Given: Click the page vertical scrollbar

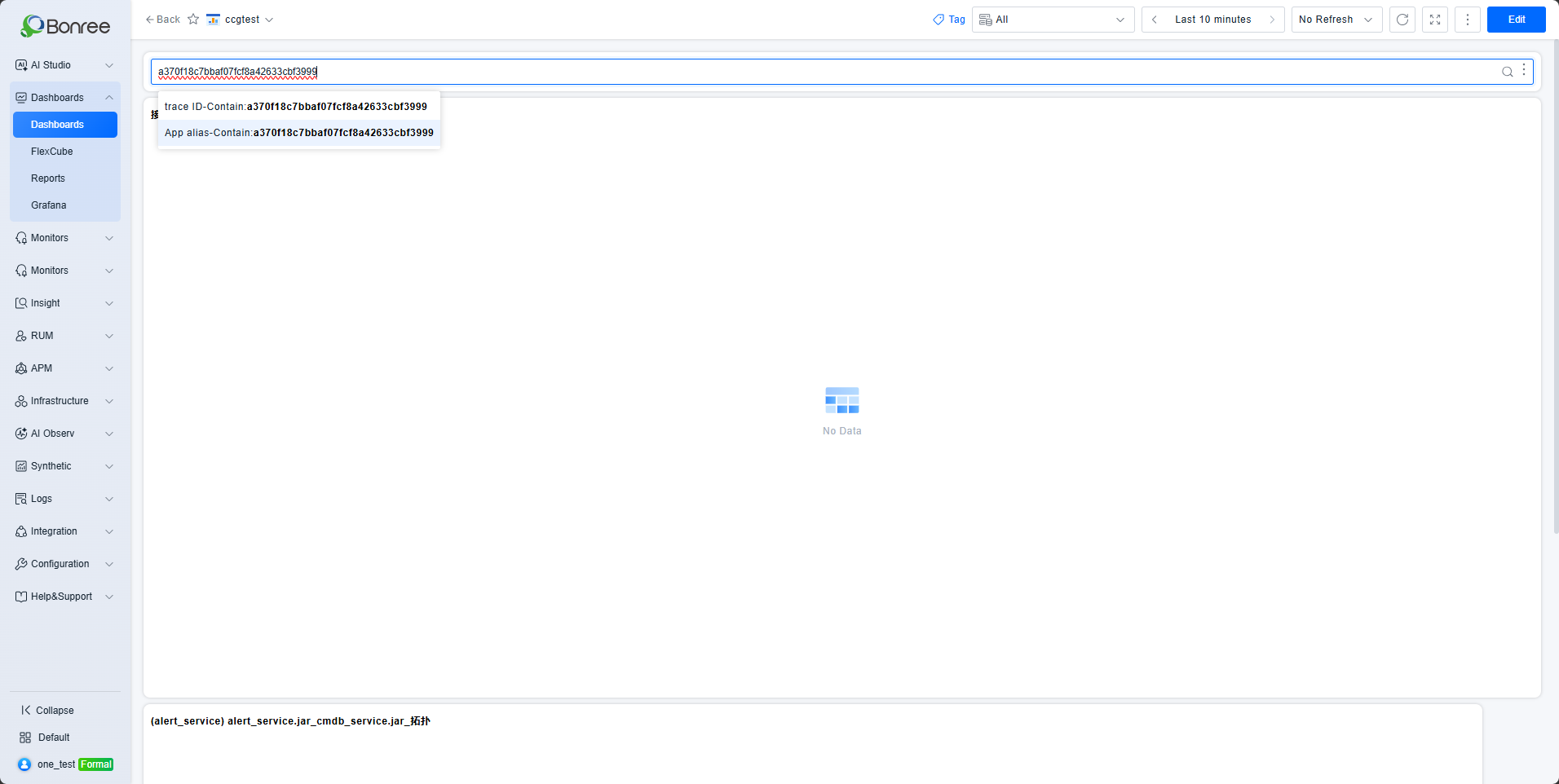Looking at the screenshot, I should (x=1556, y=287).
